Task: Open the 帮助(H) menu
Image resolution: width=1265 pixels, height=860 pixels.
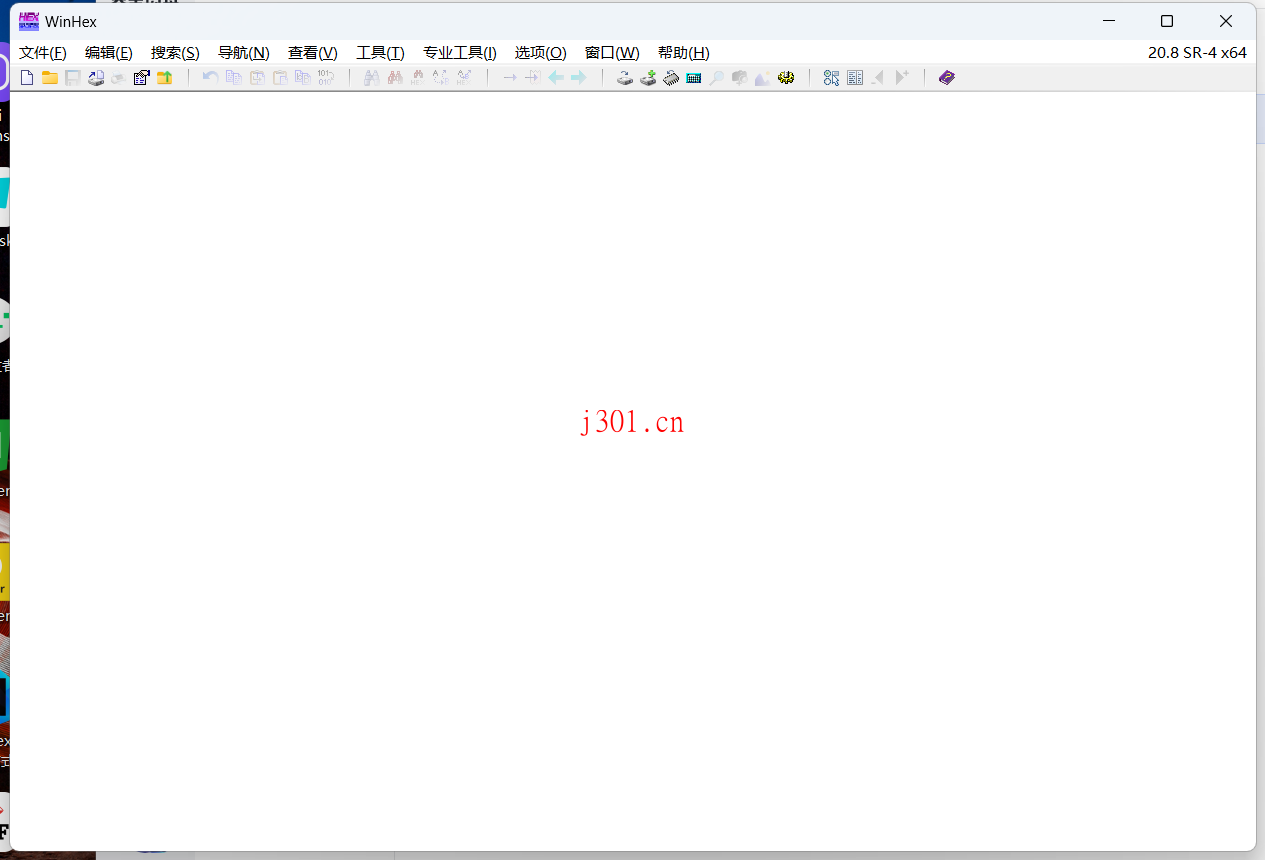Action: coord(684,53)
